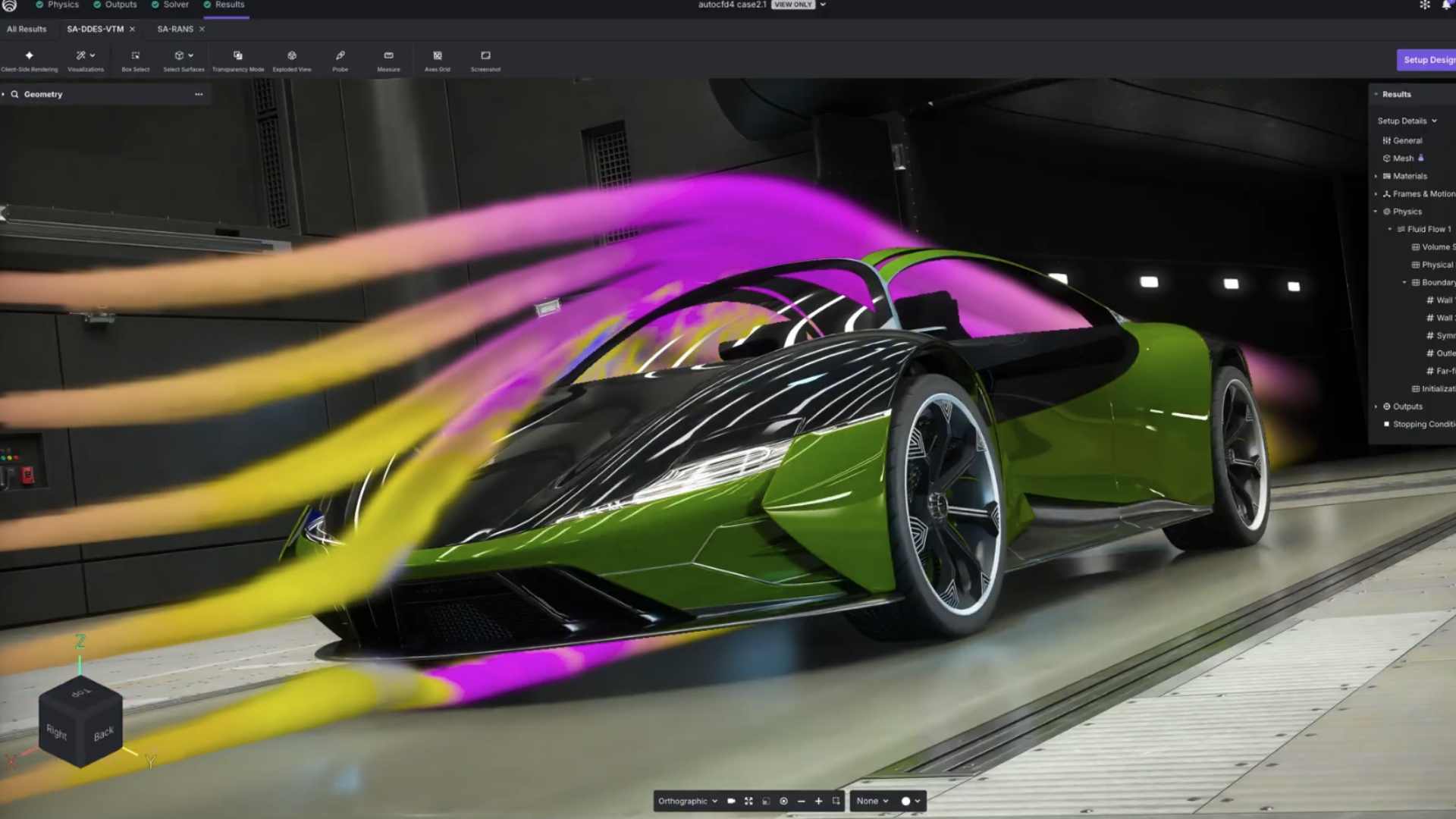
Task: Toggle fullscreen in the viewport bar
Action: coord(748,801)
